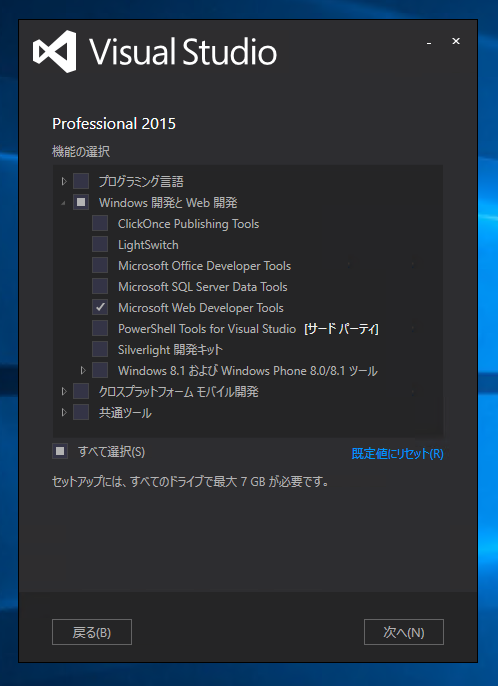Viewport: 498px width, 686px height.
Task: Toggle the すべて選択(S) checkbox
Action: tap(60, 451)
